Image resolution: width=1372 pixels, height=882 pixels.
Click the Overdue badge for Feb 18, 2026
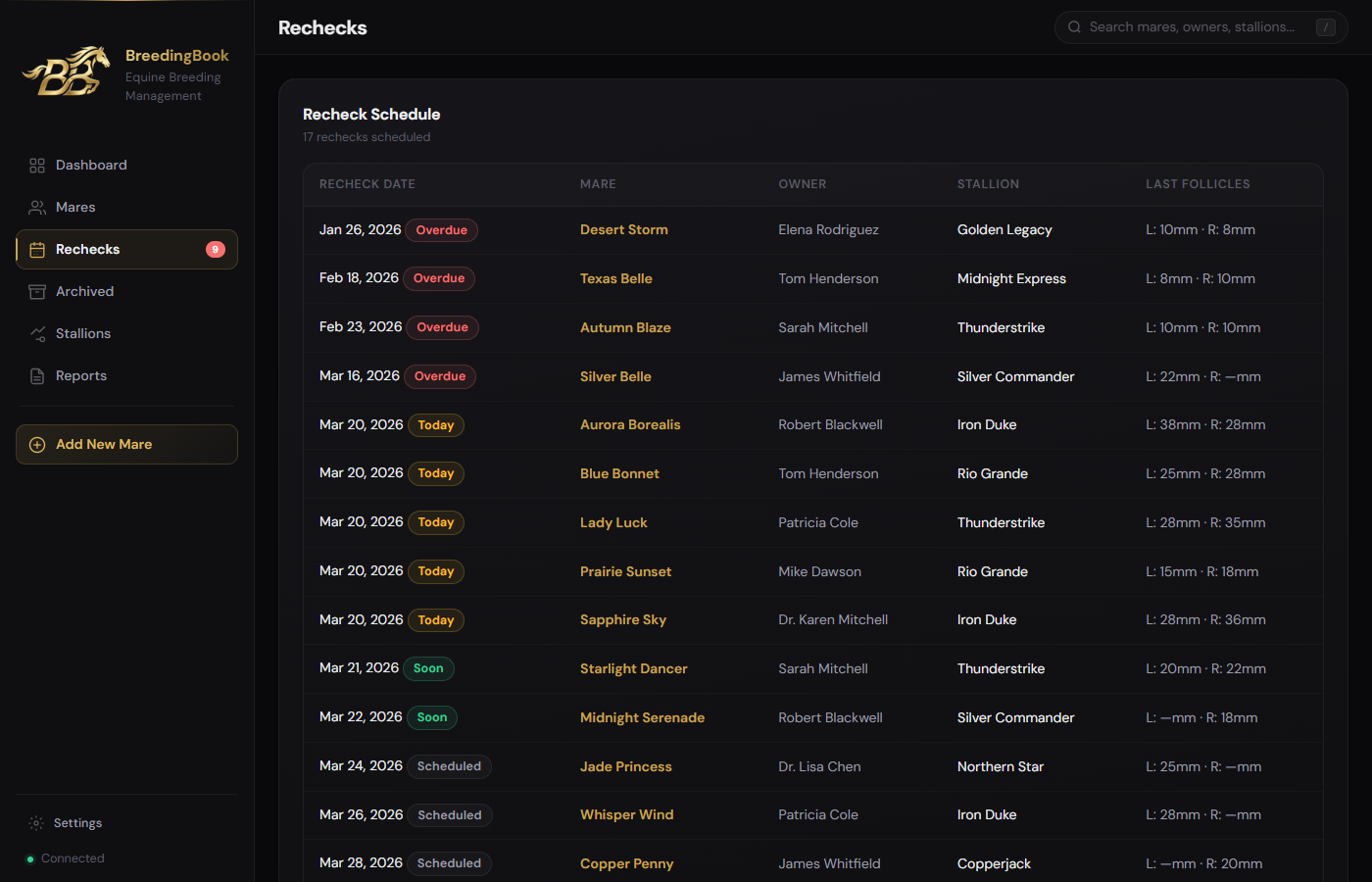[x=439, y=279]
